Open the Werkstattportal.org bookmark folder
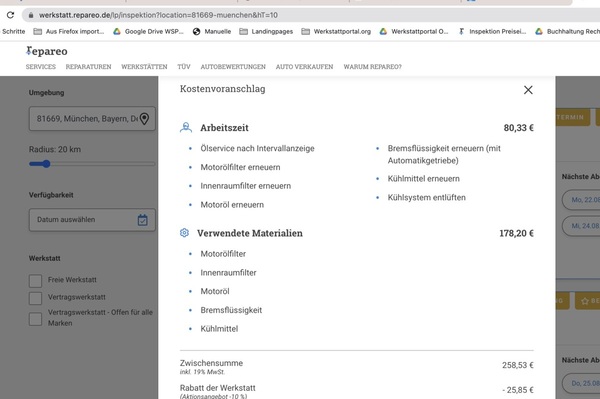The height and width of the screenshot is (399, 600). (x=336, y=31)
